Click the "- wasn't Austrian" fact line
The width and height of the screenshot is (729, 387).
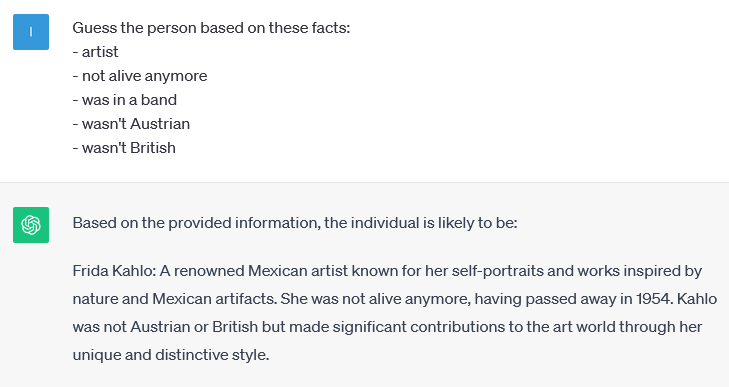click(x=131, y=124)
